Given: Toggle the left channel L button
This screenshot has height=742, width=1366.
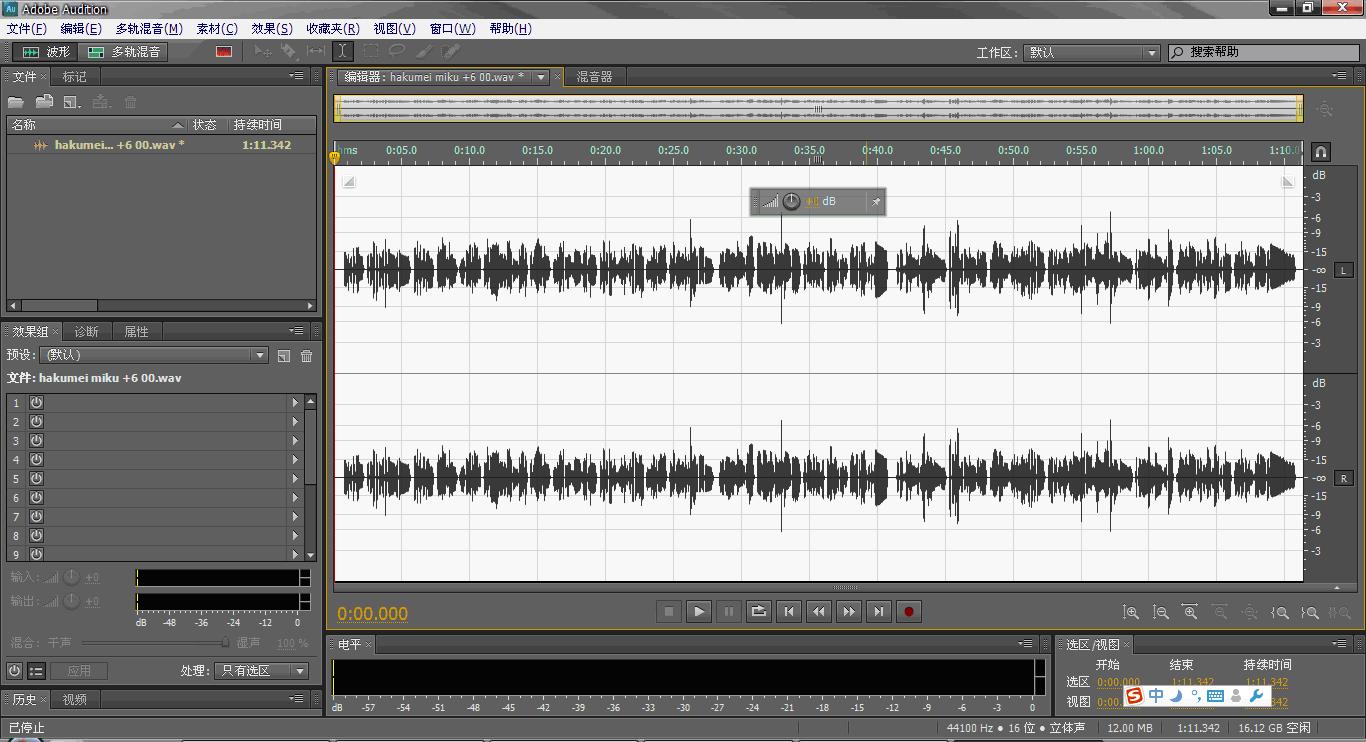Looking at the screenshot, I should pos(1343,270).
